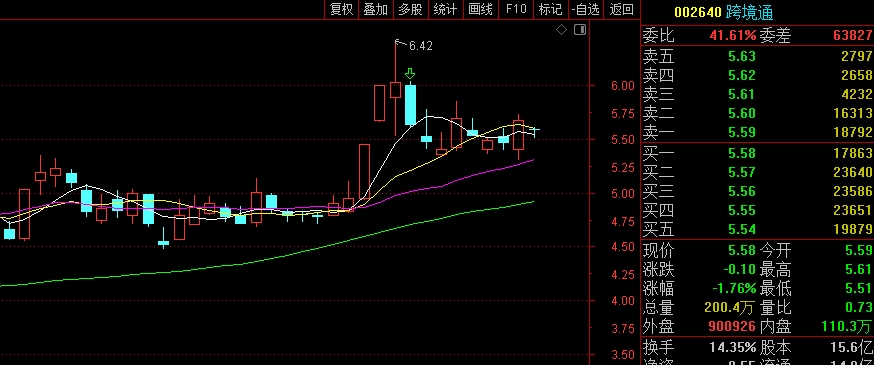Click the 总量 value 200.4万

(730, 307)
